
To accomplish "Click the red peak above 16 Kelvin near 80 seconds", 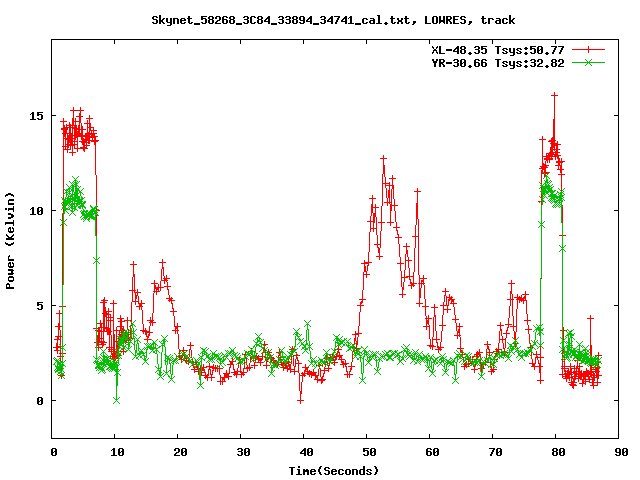I will click(554, 95).
